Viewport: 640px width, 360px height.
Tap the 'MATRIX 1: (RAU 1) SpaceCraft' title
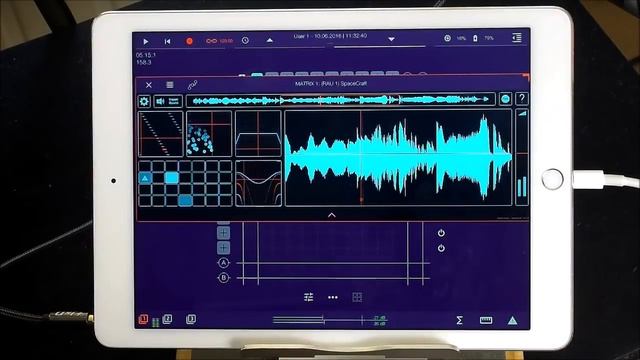[x=331, y=84]
